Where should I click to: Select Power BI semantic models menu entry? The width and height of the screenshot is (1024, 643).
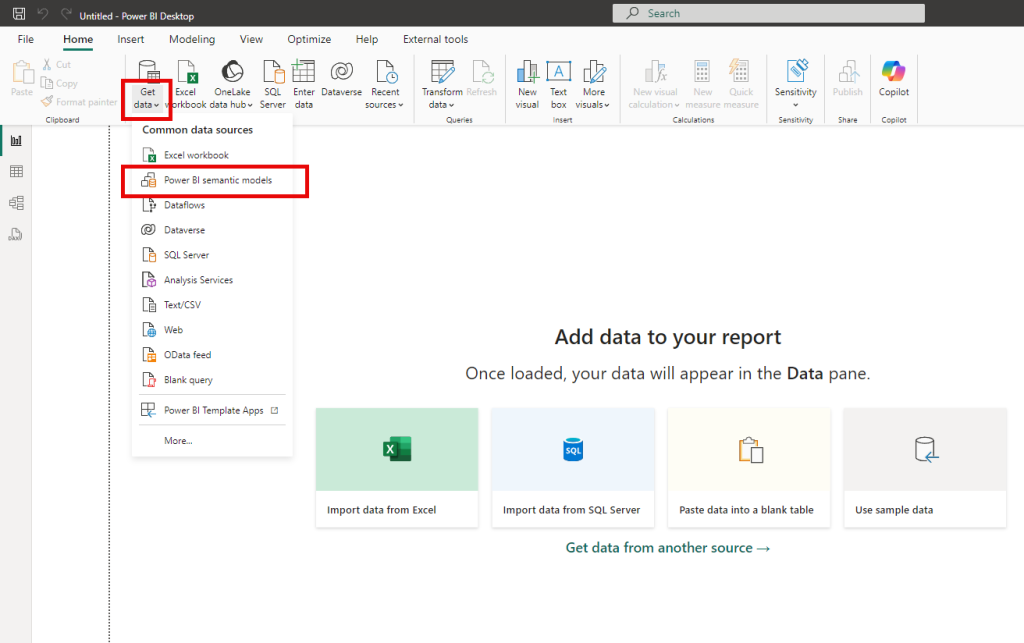pyautogui.click(x=217, y=180)
